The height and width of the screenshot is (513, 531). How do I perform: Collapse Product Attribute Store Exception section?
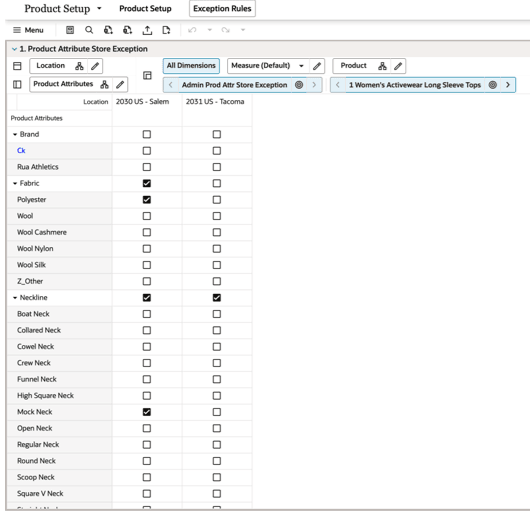[x=14, y=49]
